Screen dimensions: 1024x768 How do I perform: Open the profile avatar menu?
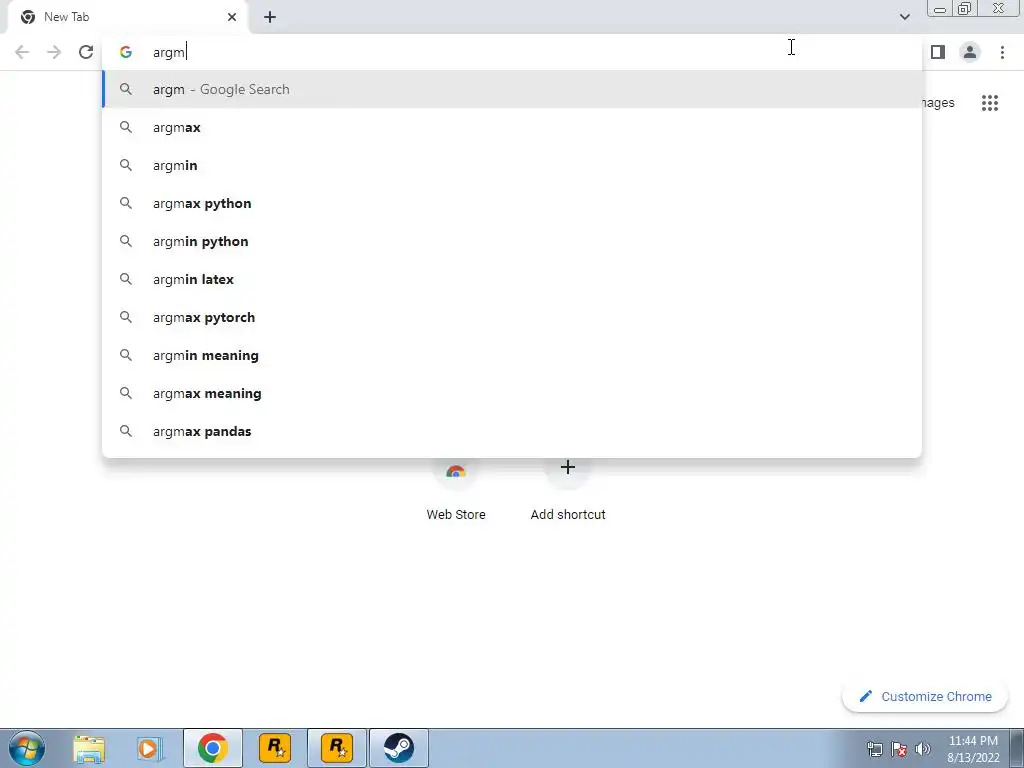pyautogui.click(x=970, y=52)
